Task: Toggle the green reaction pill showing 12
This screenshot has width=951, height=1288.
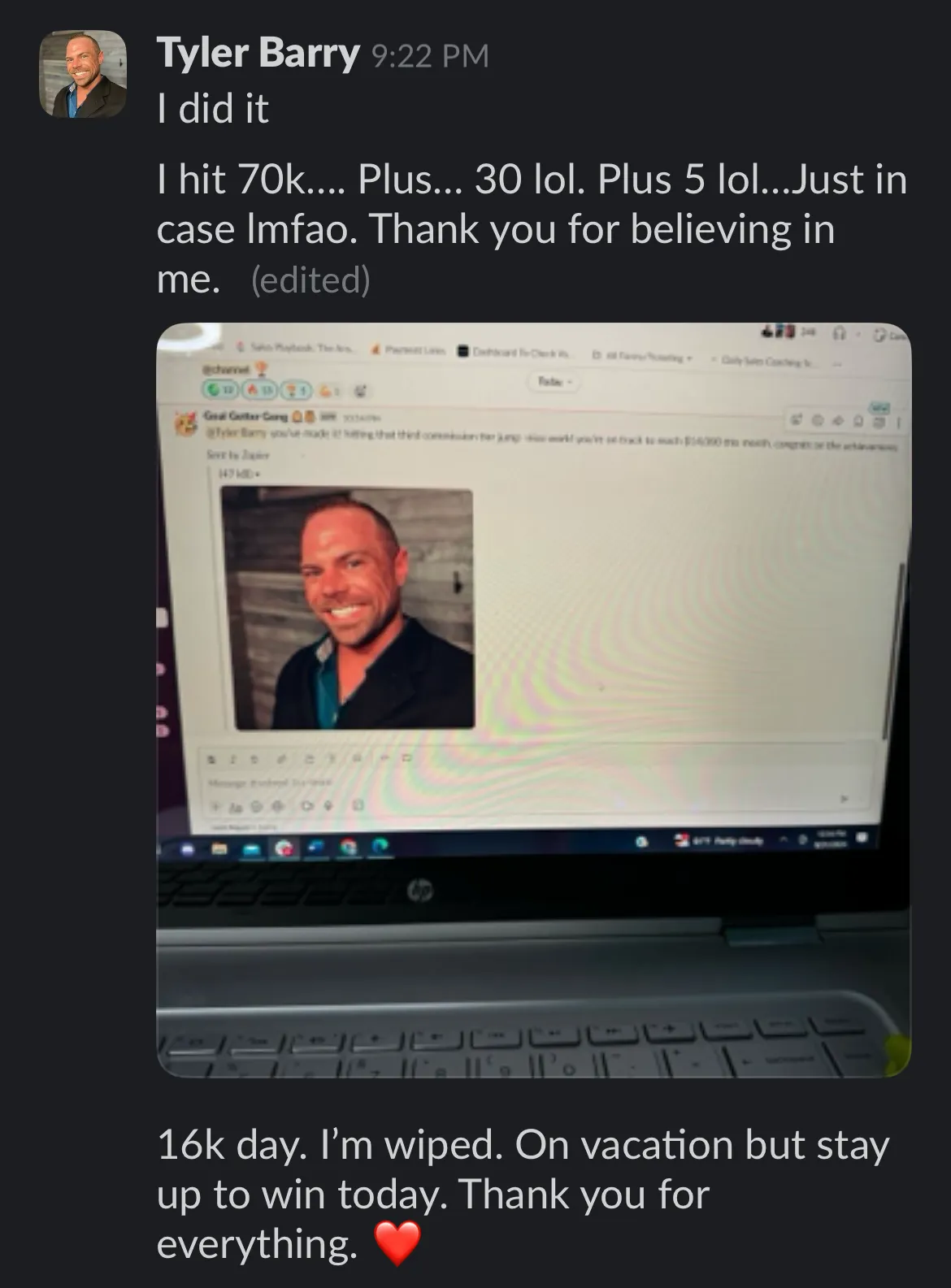Action: 219,391
